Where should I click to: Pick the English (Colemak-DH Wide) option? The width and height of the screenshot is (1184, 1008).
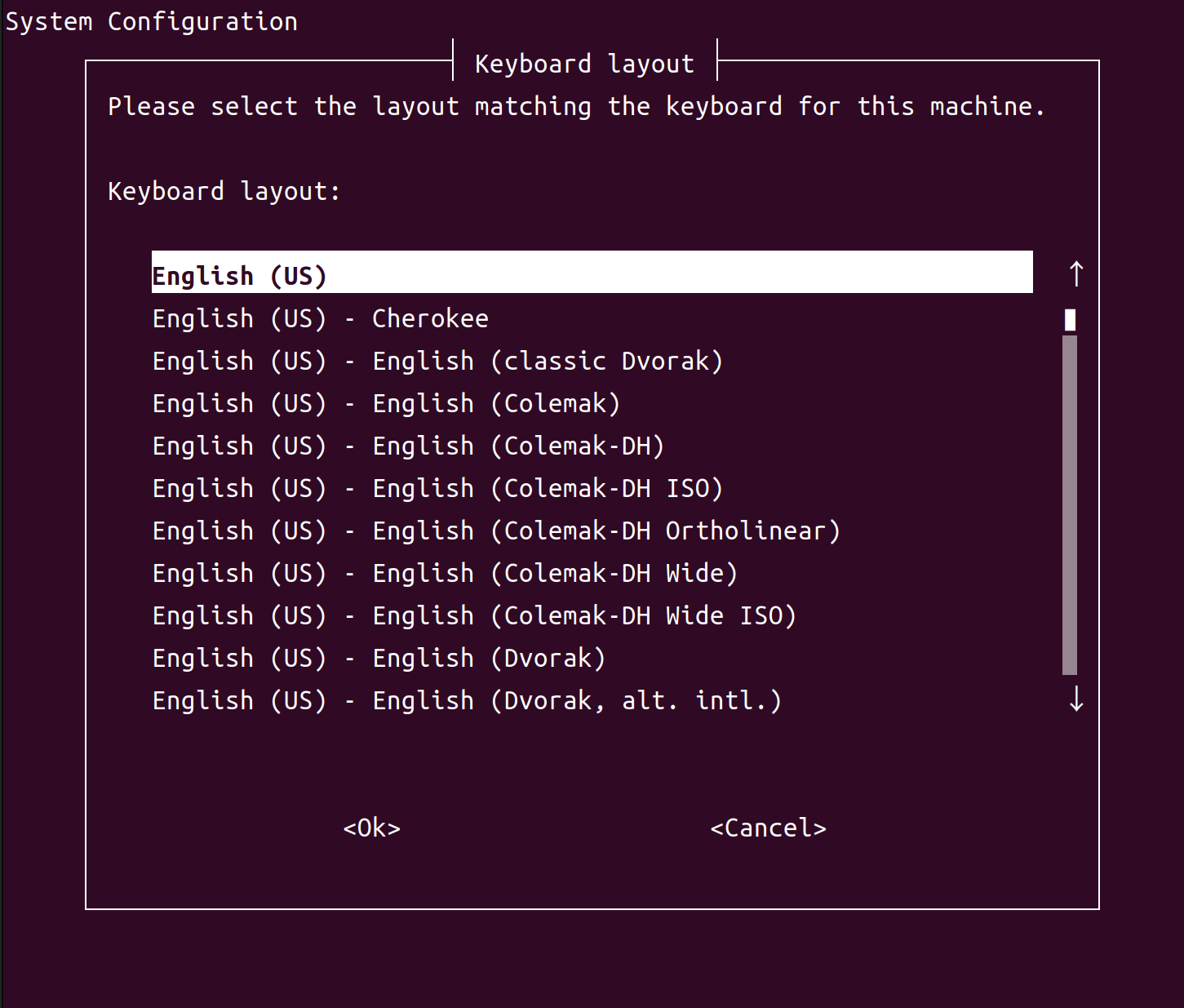pos(443,573)
